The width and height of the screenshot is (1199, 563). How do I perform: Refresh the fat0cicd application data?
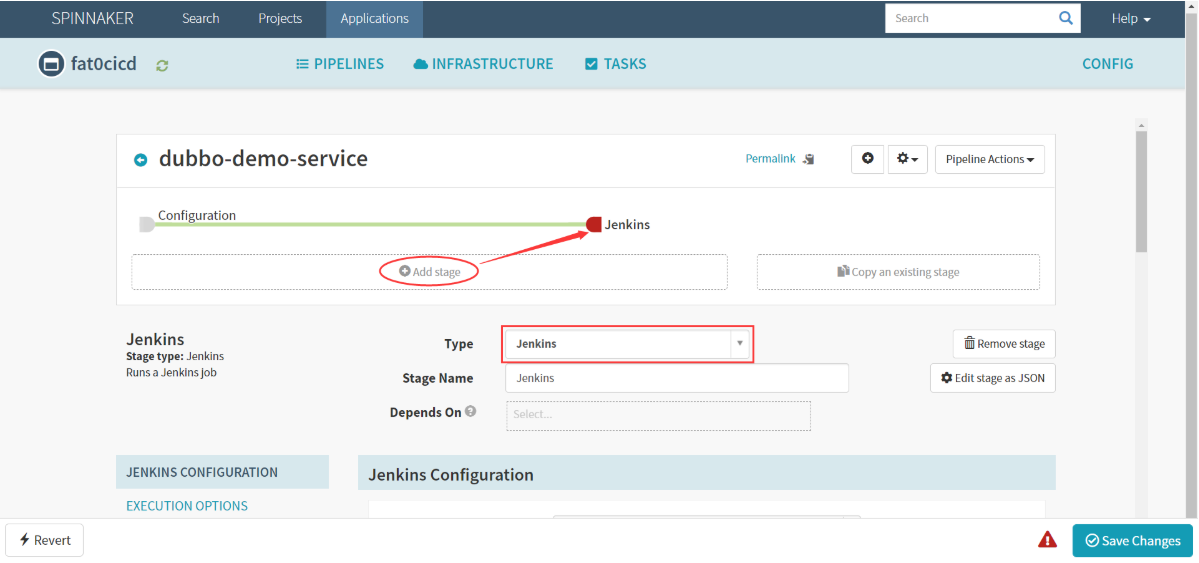[162, 66]
